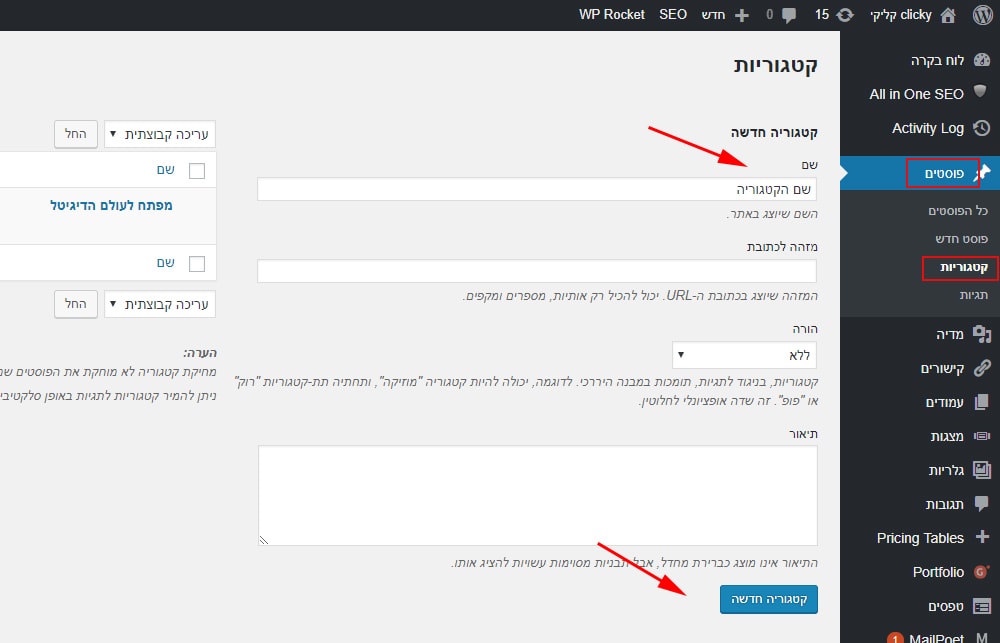
Task: Open the updates icon showing 15
Action: 845,15
